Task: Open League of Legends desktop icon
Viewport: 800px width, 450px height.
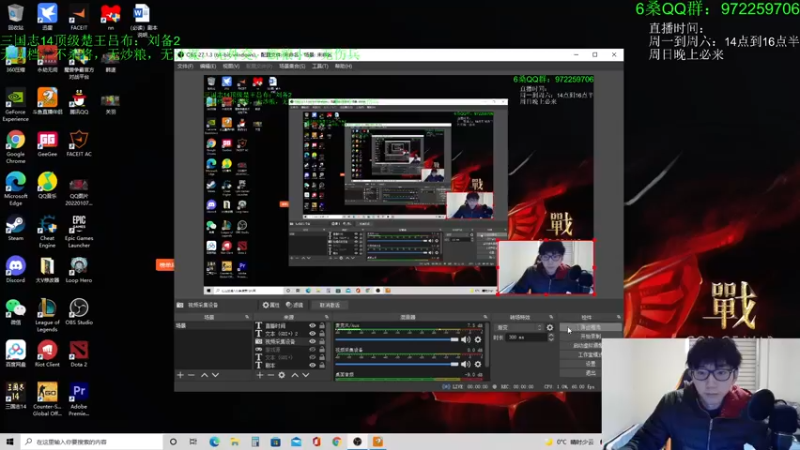Action: 47,315
